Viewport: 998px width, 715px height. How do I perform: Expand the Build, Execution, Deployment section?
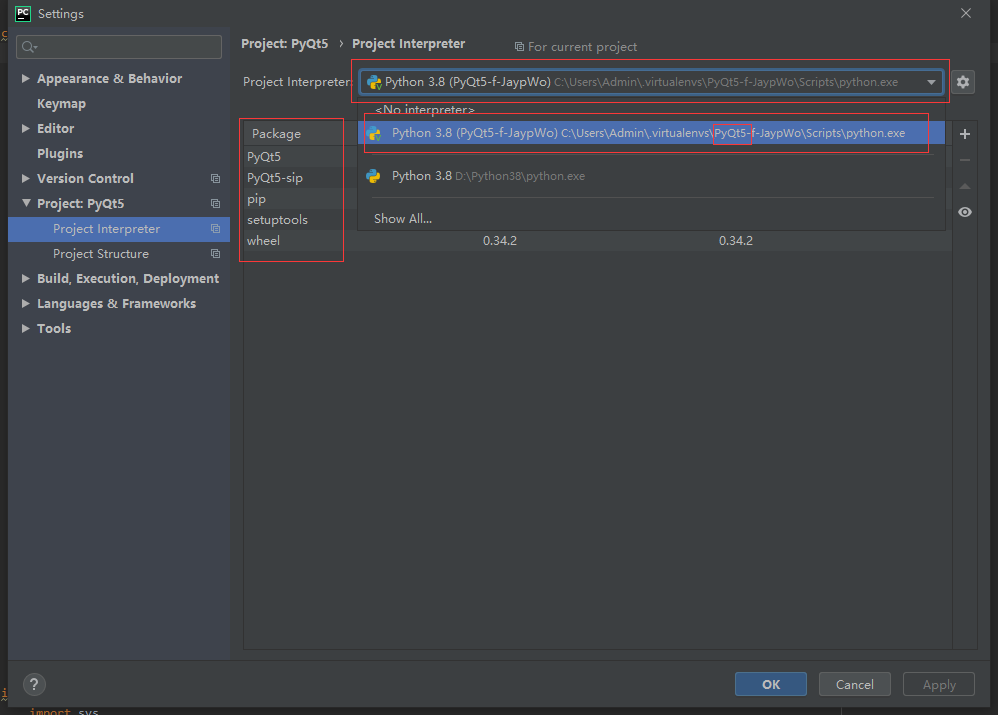click(x=25, y=278)
